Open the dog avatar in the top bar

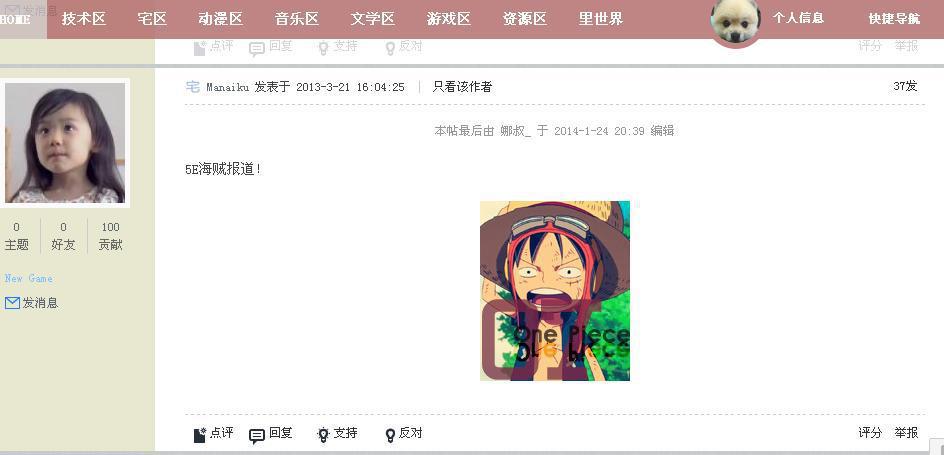[x=735, y=21]
